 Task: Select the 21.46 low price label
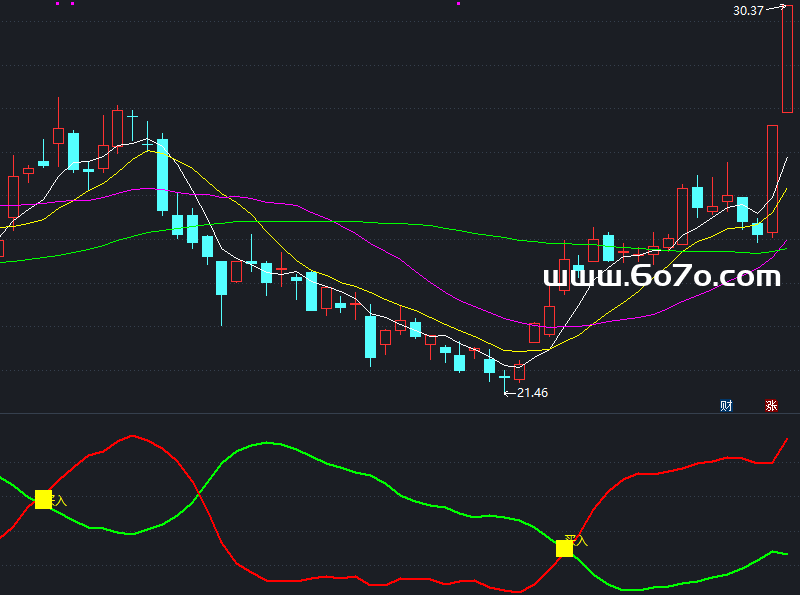tap(532, 392)
